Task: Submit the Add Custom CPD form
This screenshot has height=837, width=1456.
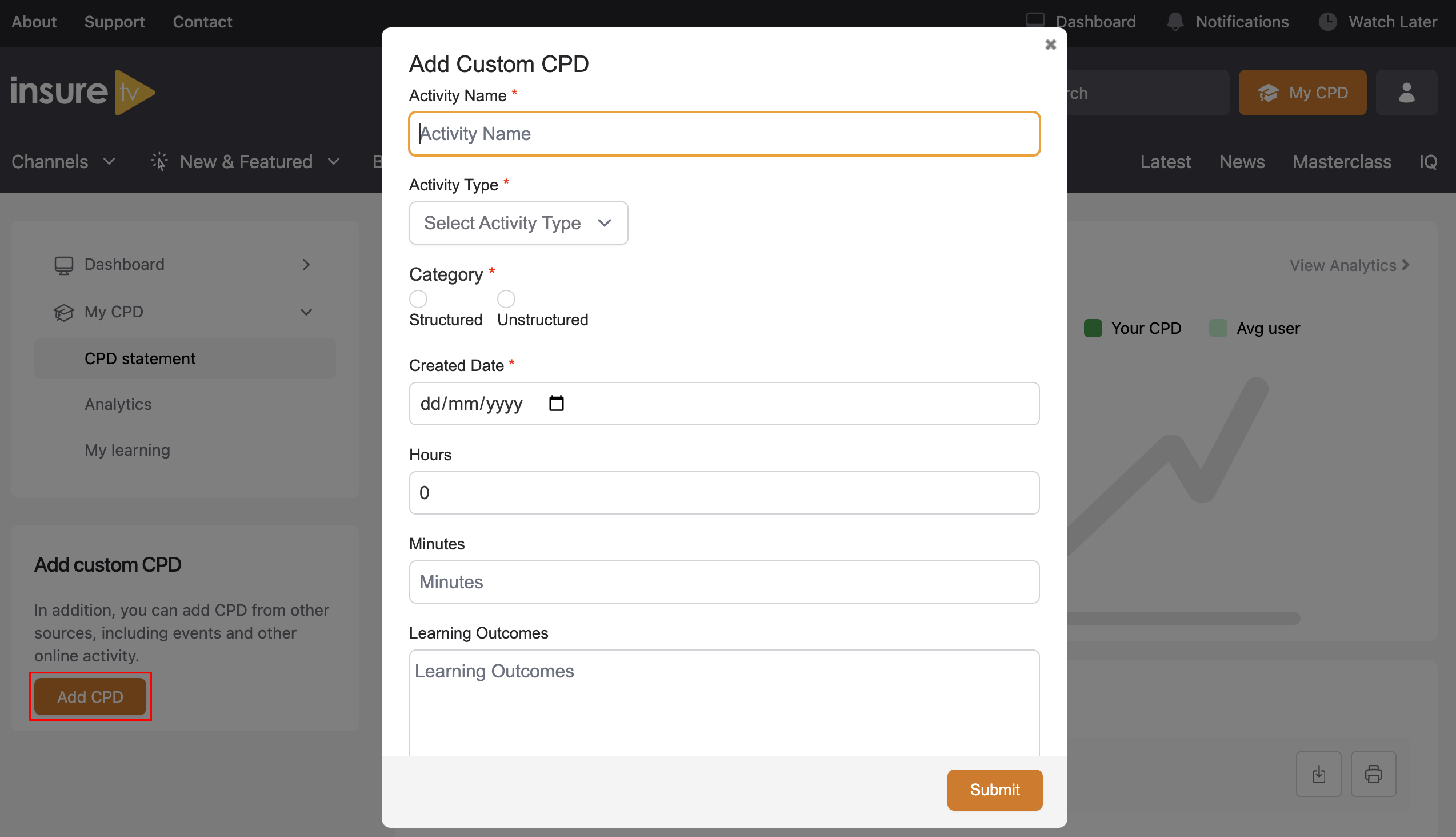Action: (x=994, y=790)
